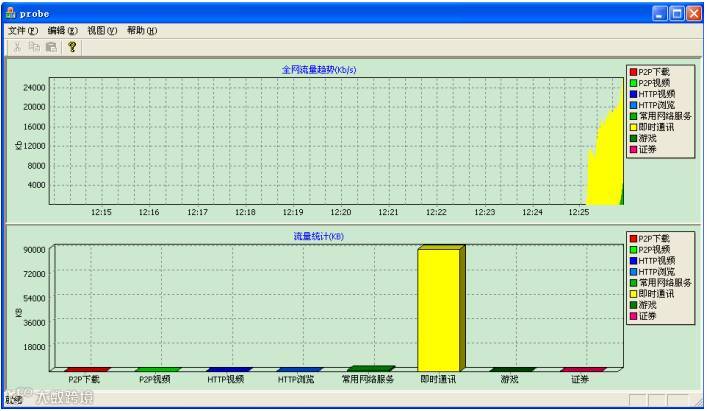Click 常用网络服务 swatch in top legend
Viewport: 707px width, 411px height.
[x=633, y=116]
